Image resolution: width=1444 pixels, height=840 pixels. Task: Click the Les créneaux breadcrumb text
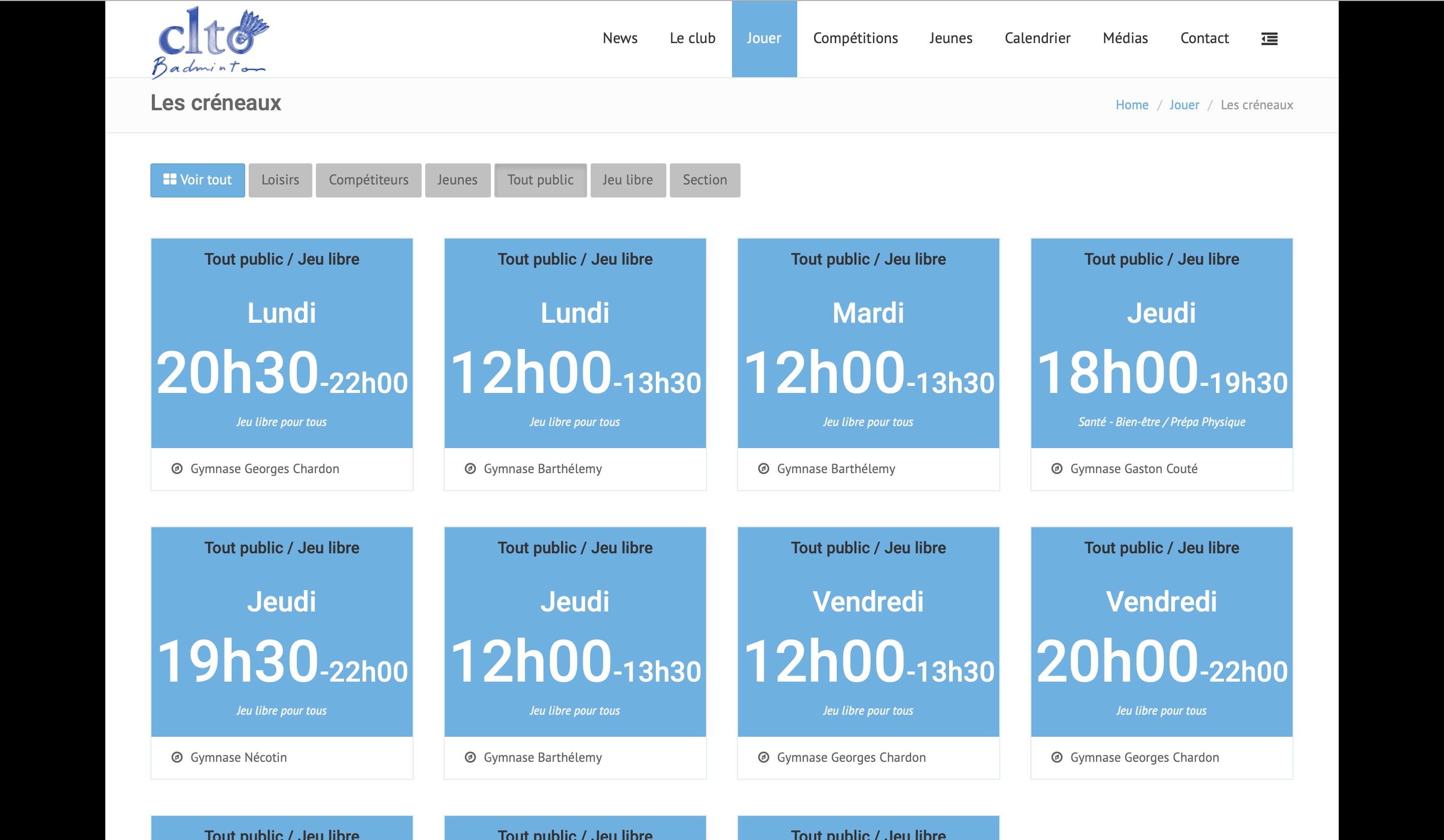[1256, 105]
